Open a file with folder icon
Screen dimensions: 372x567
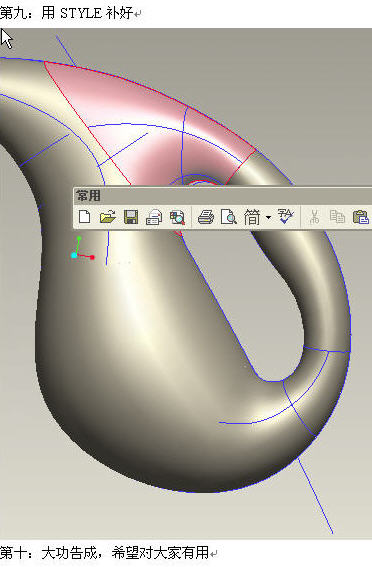[x=107, y=217]
